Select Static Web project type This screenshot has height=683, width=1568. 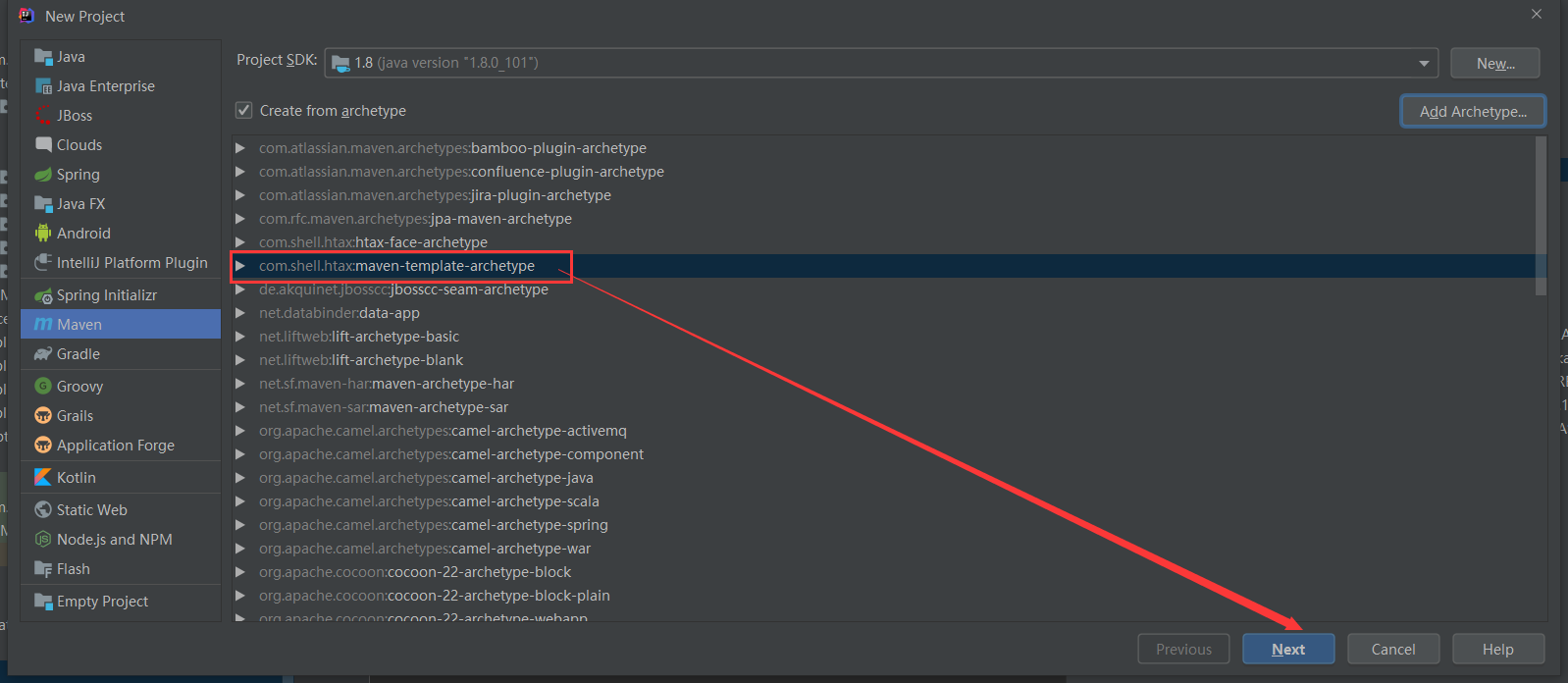(x=121, y=510)
